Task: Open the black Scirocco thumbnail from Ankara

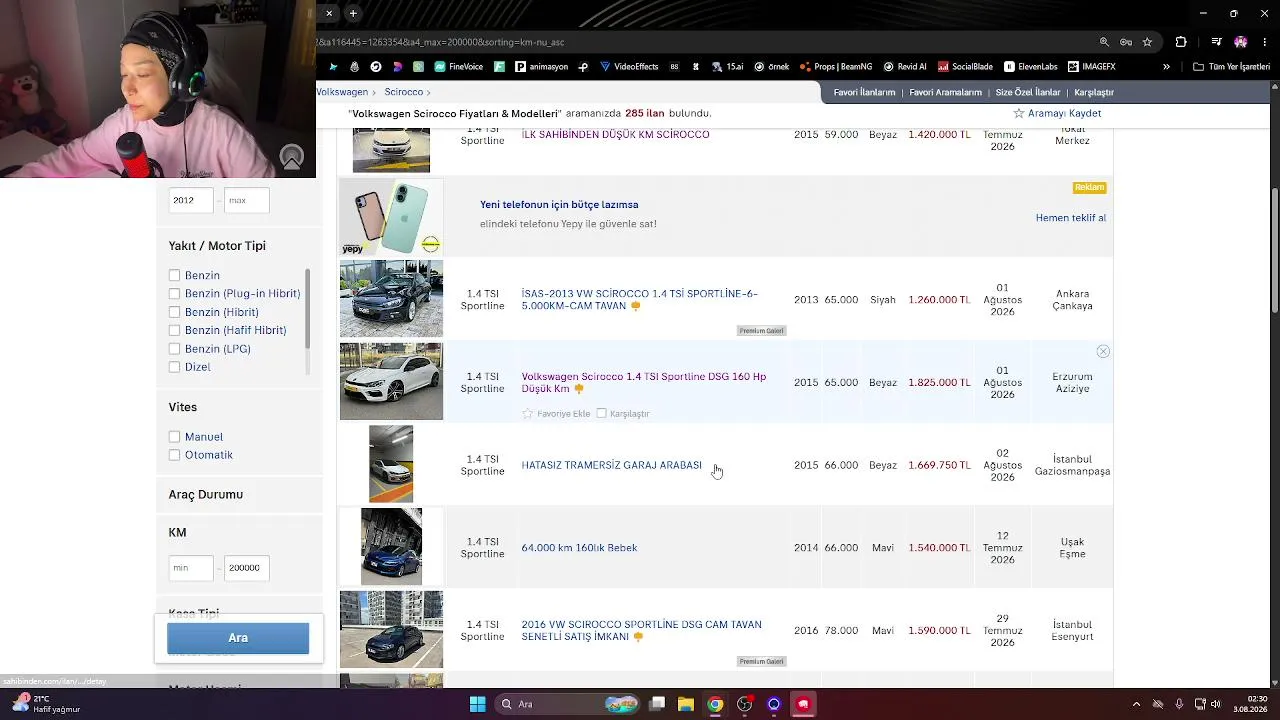Action: (391, 298)
